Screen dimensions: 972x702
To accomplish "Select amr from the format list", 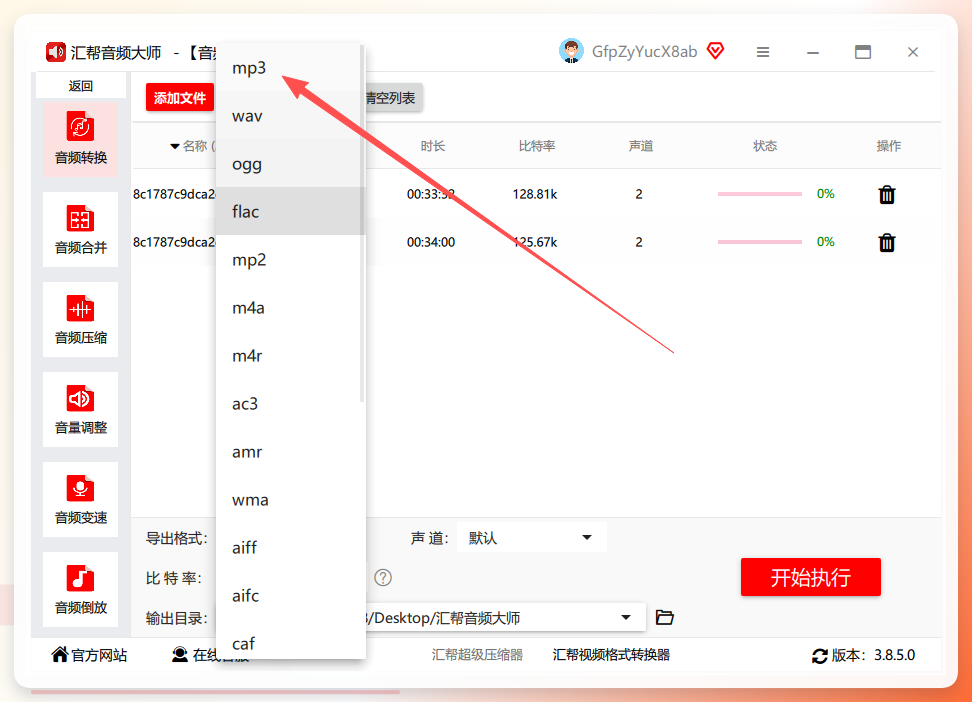I will coord(288,451).
